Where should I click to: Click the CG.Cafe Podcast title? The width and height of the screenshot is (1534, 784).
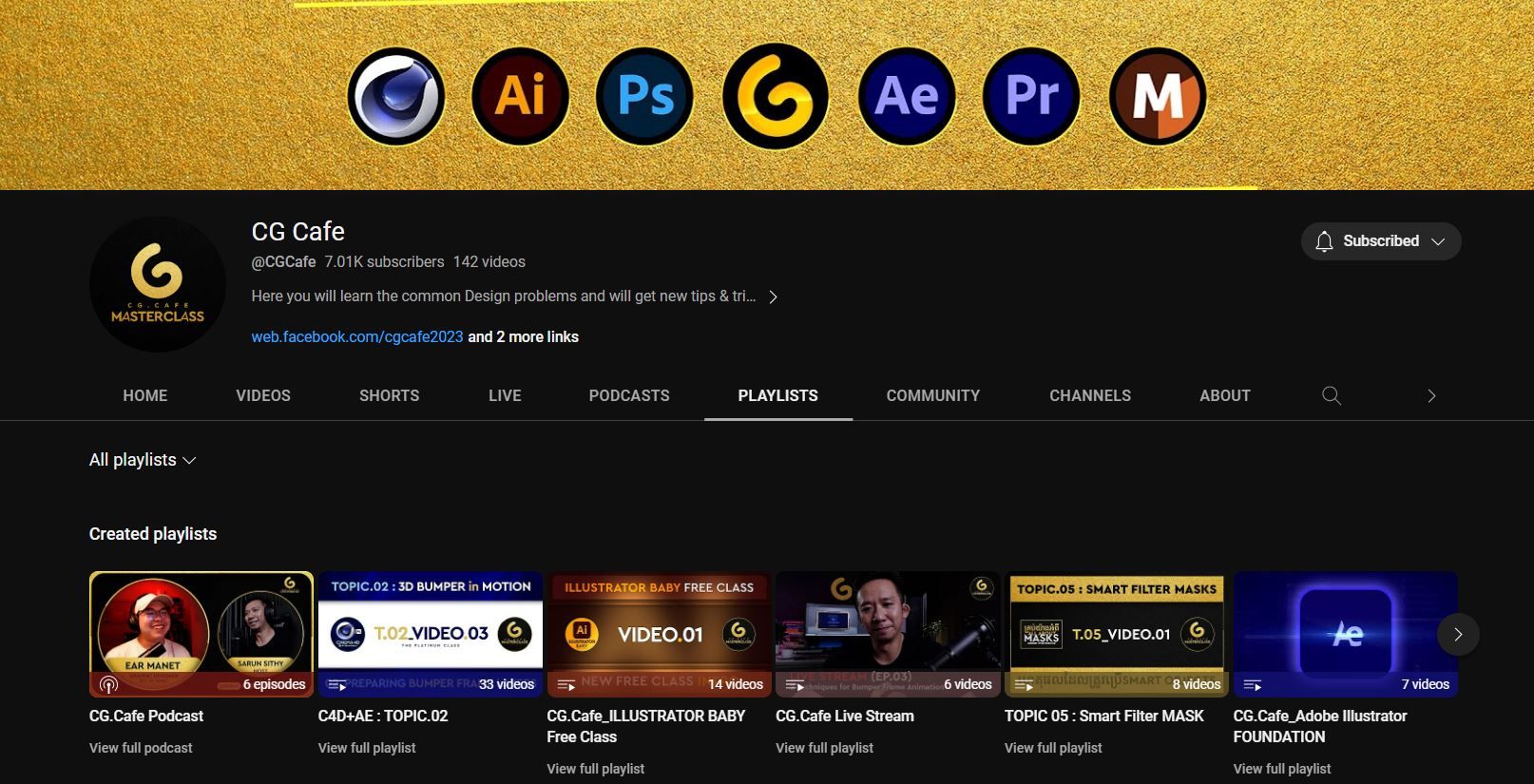click(146, 716)
